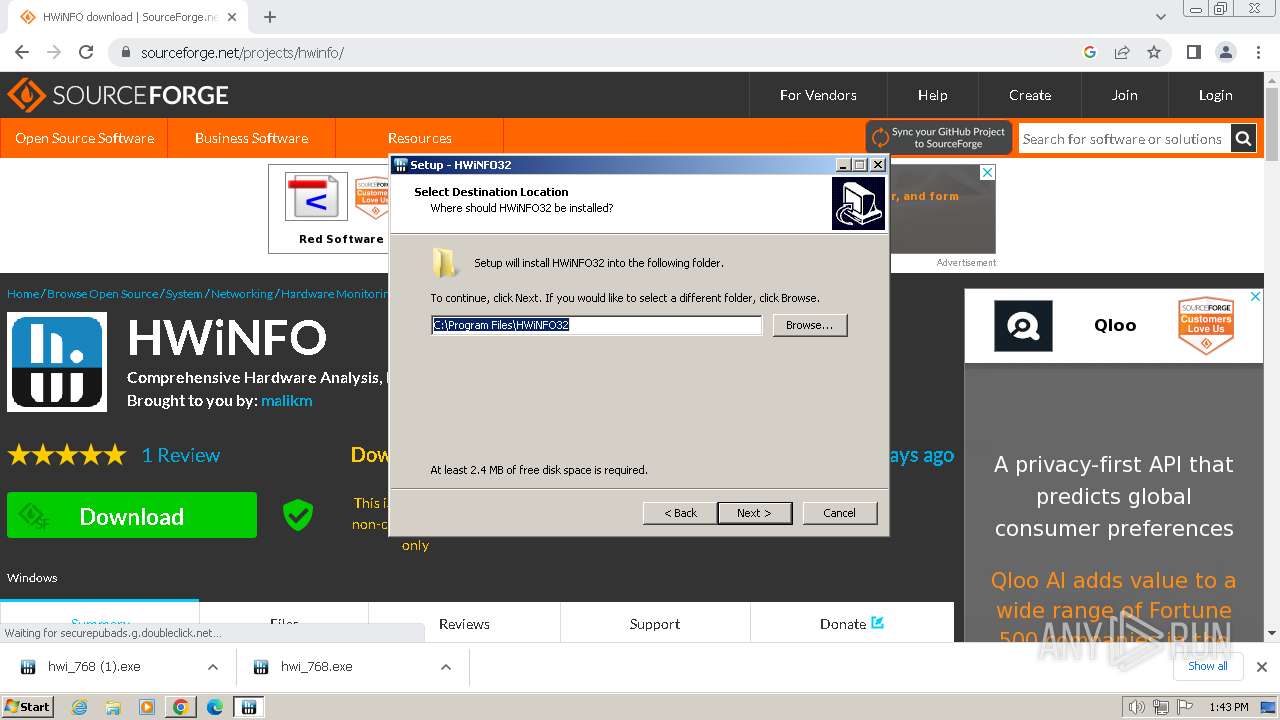
Task: Cancel the HWiNFO32 setup
Action: (840, 513)
